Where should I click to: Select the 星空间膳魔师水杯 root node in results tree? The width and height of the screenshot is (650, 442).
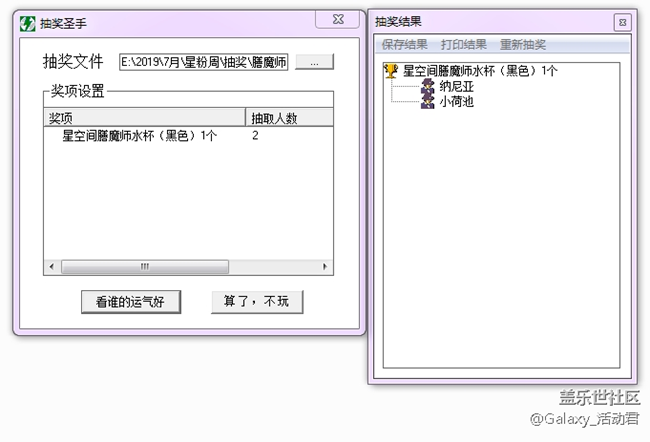coord(480,71)
